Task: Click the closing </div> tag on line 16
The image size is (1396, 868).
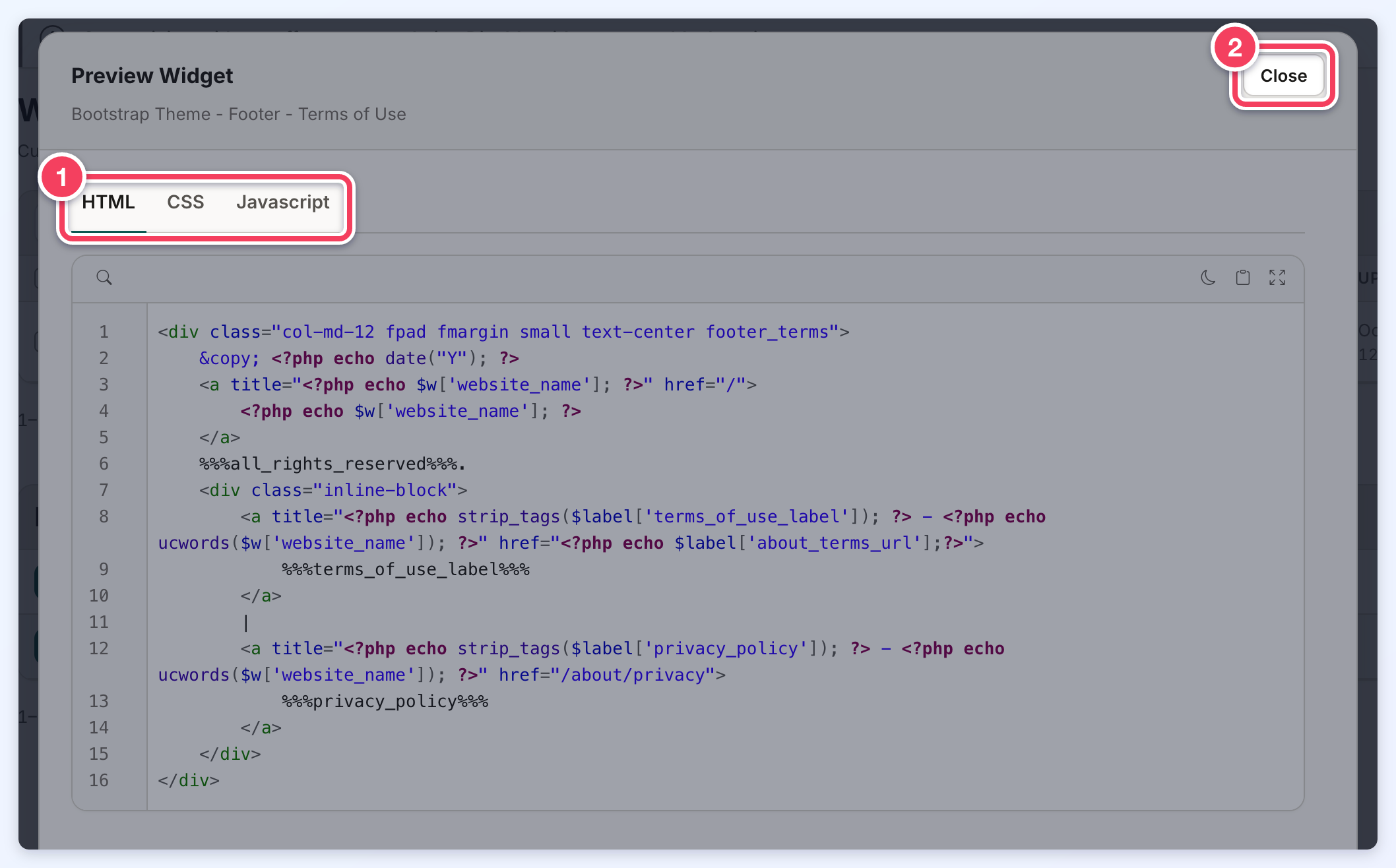Action: [x=189, y=780]
